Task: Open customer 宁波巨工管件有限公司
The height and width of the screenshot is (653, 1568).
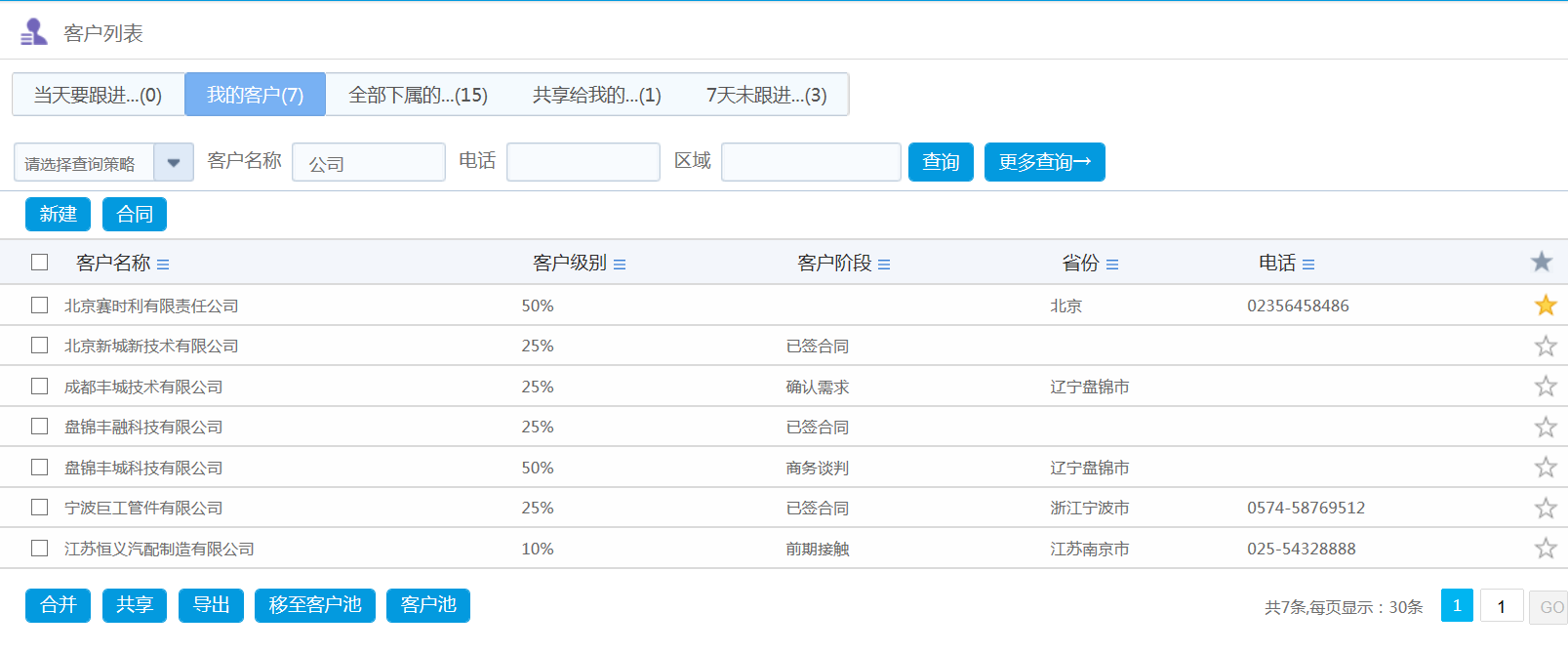Action: 143,509
